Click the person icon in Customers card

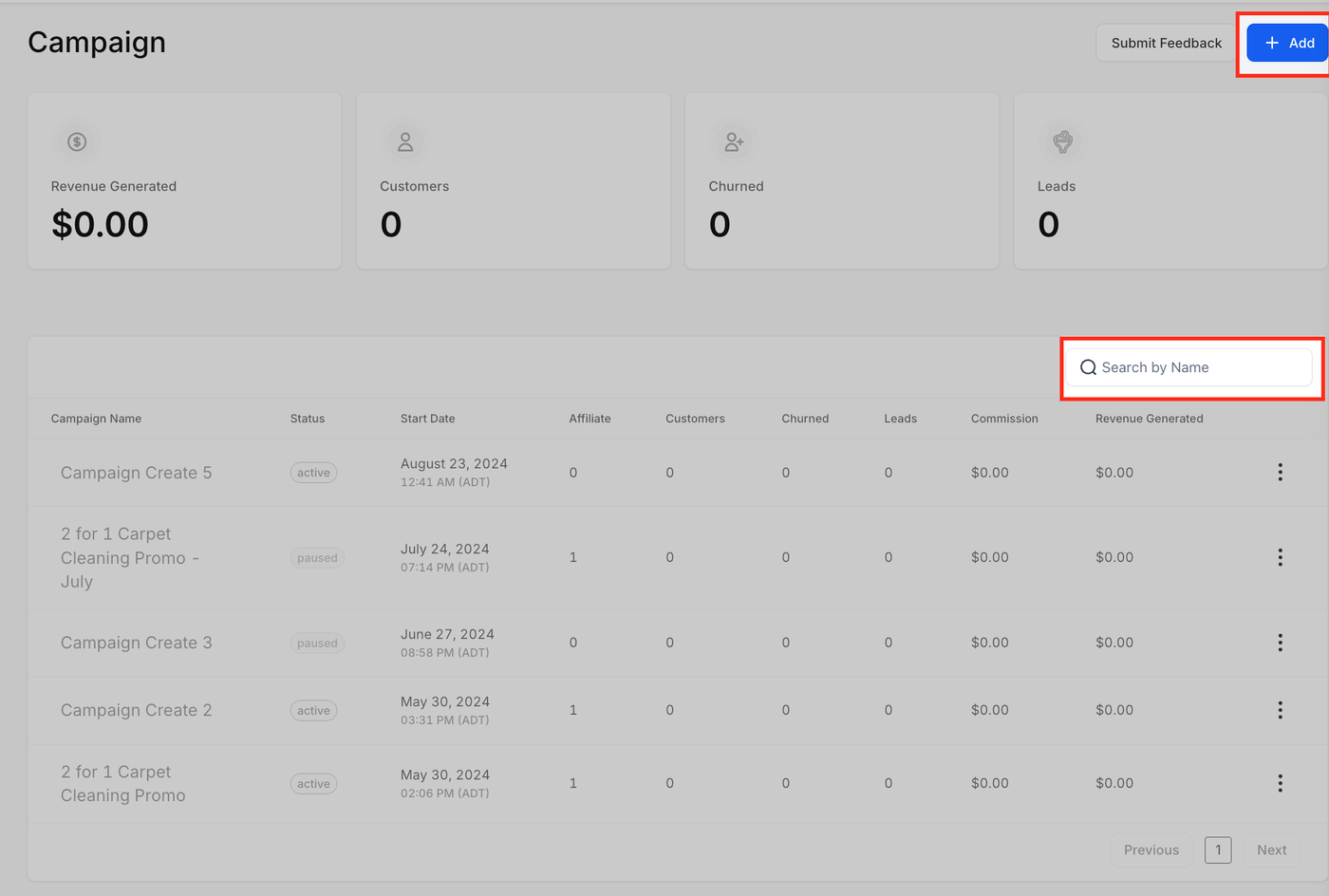(x=405, y=142)
